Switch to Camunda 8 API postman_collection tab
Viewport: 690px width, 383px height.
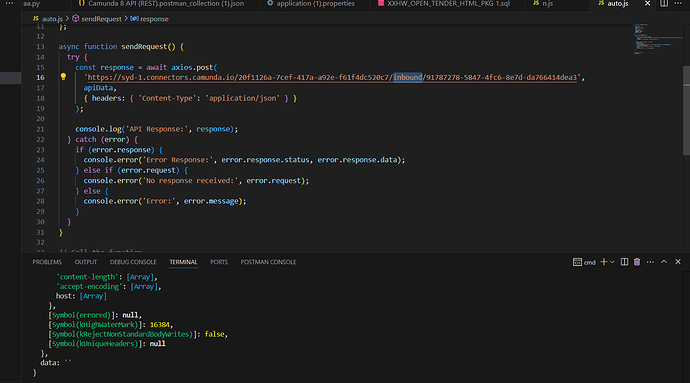coord(161,4)
